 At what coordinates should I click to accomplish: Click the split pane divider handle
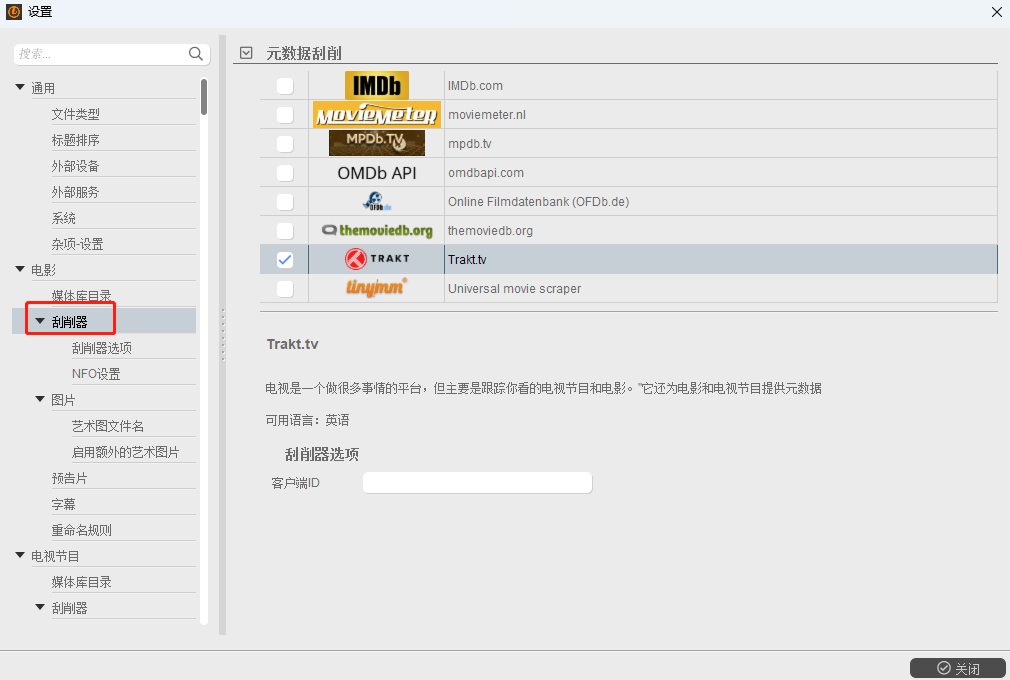223,335
